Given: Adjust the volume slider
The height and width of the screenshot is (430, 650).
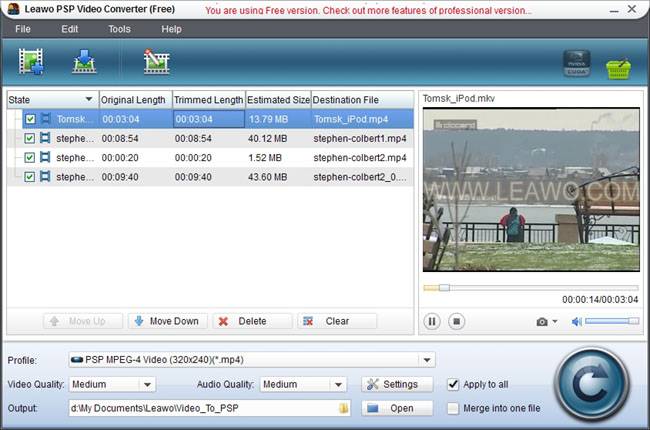Looking at the screenshot, I should [x=612, y=321].
